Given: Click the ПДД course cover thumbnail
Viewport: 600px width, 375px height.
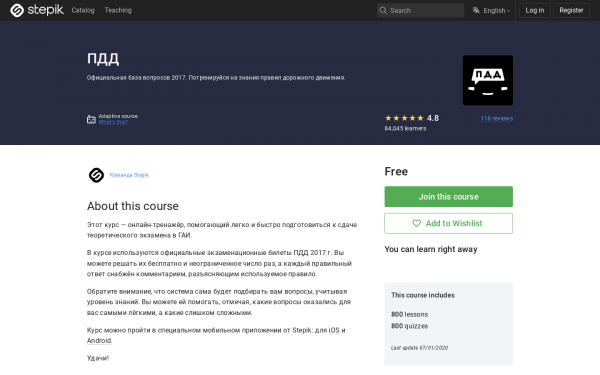Looking at the screenshot, I should pyautogui.click(x=488, y=80).
